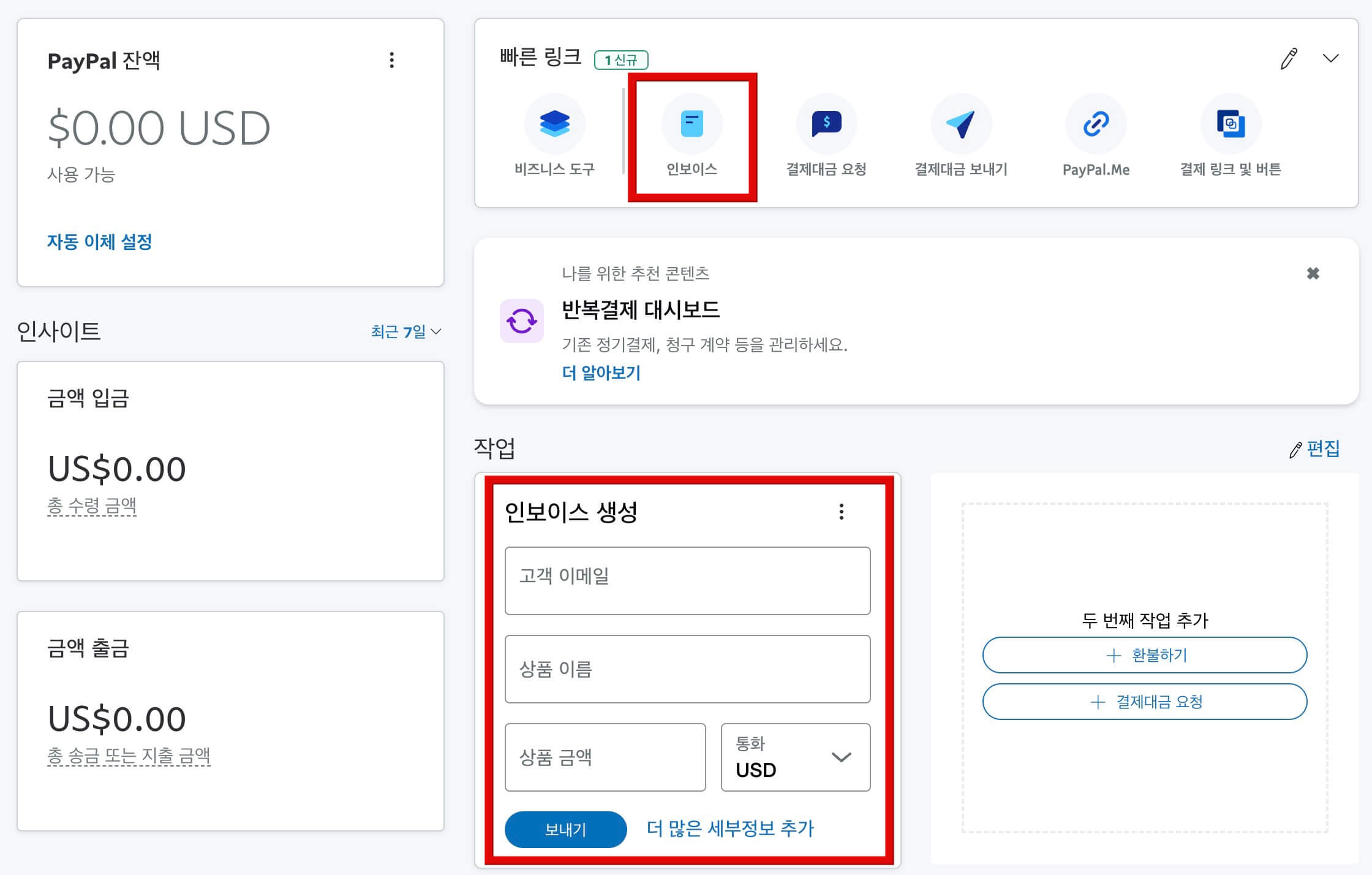This screenshot has width=1372, height=875.
Task: Click the 자동 이체 설정 link
Action: [x=100, y=242]
